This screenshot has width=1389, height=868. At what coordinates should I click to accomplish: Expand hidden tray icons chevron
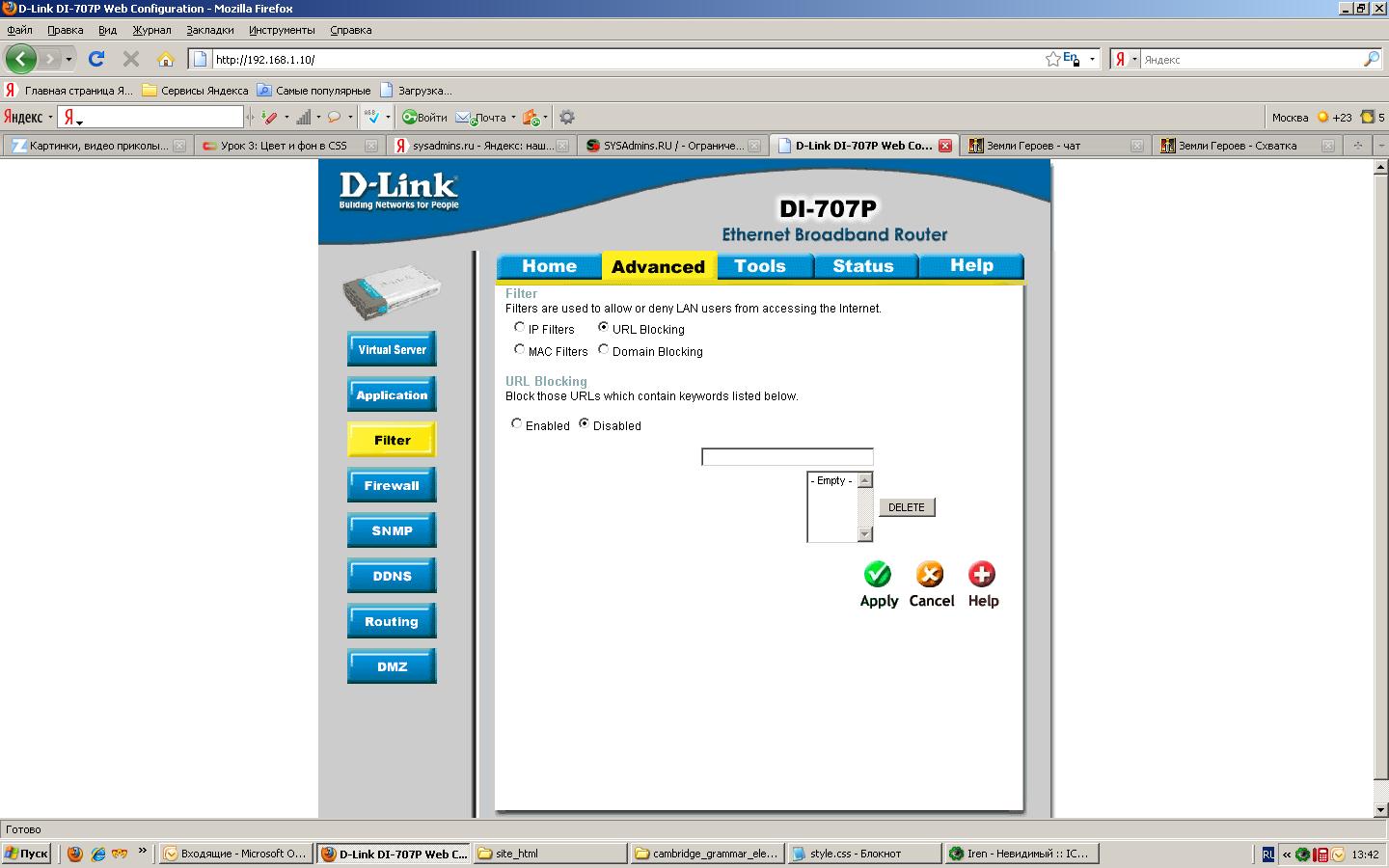[1286, 854]
